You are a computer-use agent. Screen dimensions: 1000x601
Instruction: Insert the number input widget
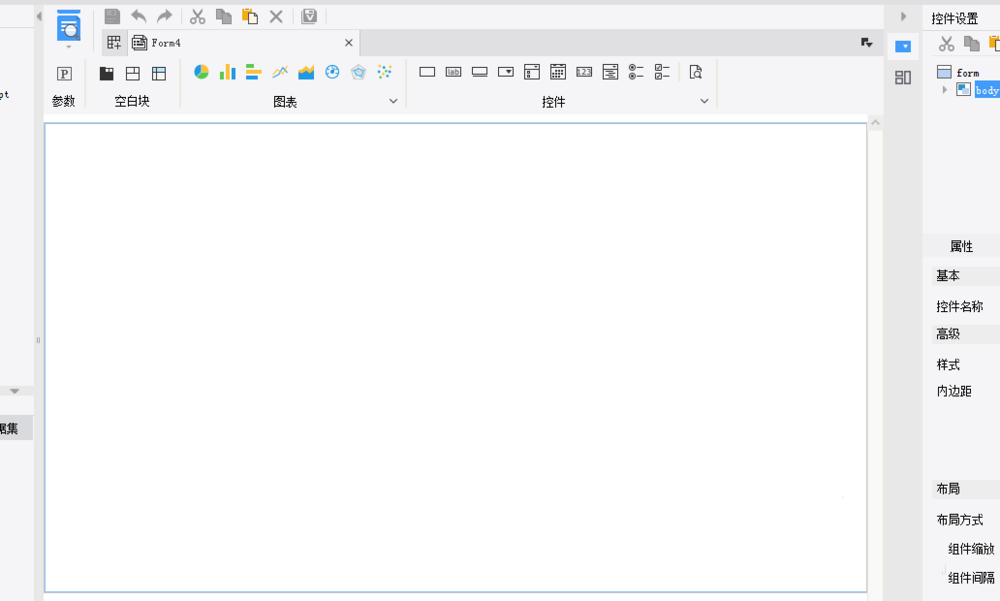click(x=584, y=72)
